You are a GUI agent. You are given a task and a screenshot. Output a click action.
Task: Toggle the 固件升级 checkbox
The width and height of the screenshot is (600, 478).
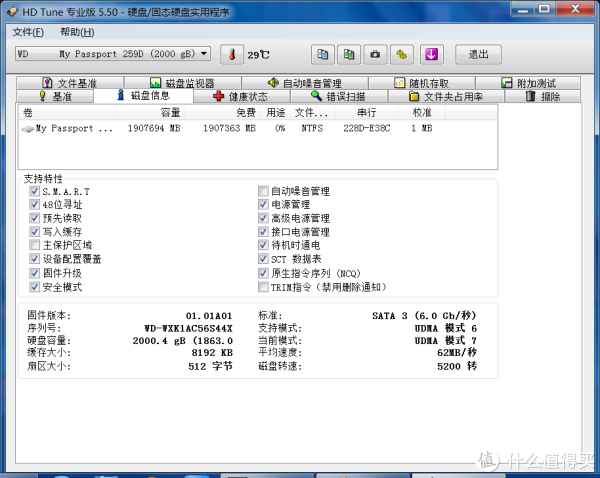[x=34, y=273]
